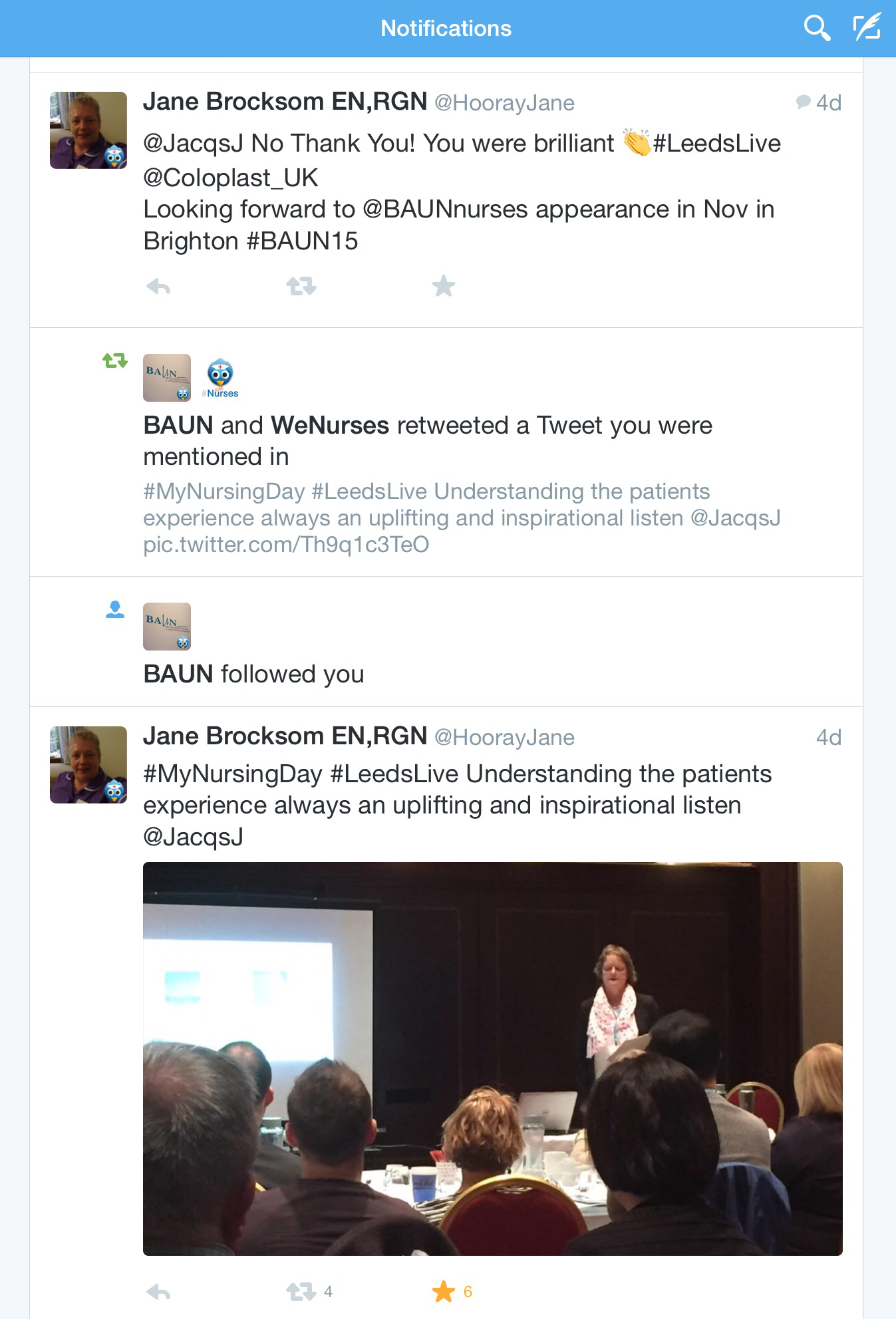The width and height of the screenshot is (896, 1319).
Task: Reply to the first Jane Brocksom tweet
Action: 158,287
